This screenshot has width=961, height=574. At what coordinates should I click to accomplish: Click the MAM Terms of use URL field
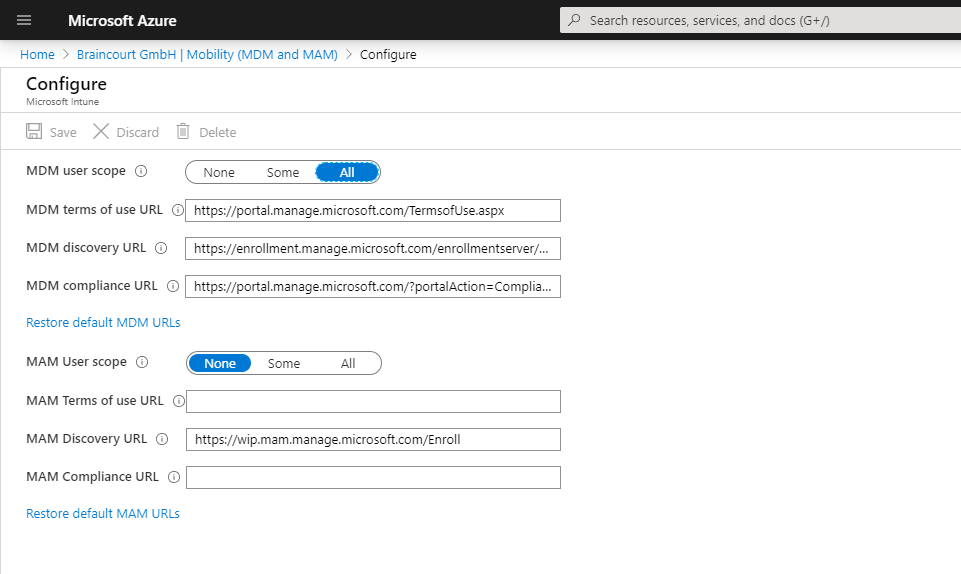(373, 401)
